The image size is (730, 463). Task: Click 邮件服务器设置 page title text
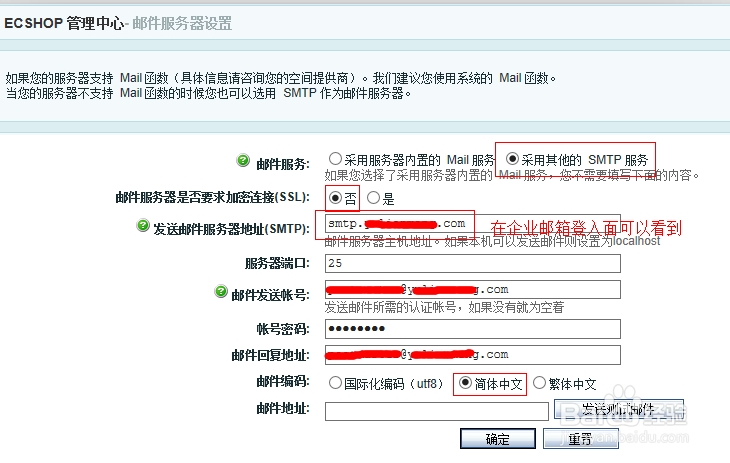pos(182,23)
